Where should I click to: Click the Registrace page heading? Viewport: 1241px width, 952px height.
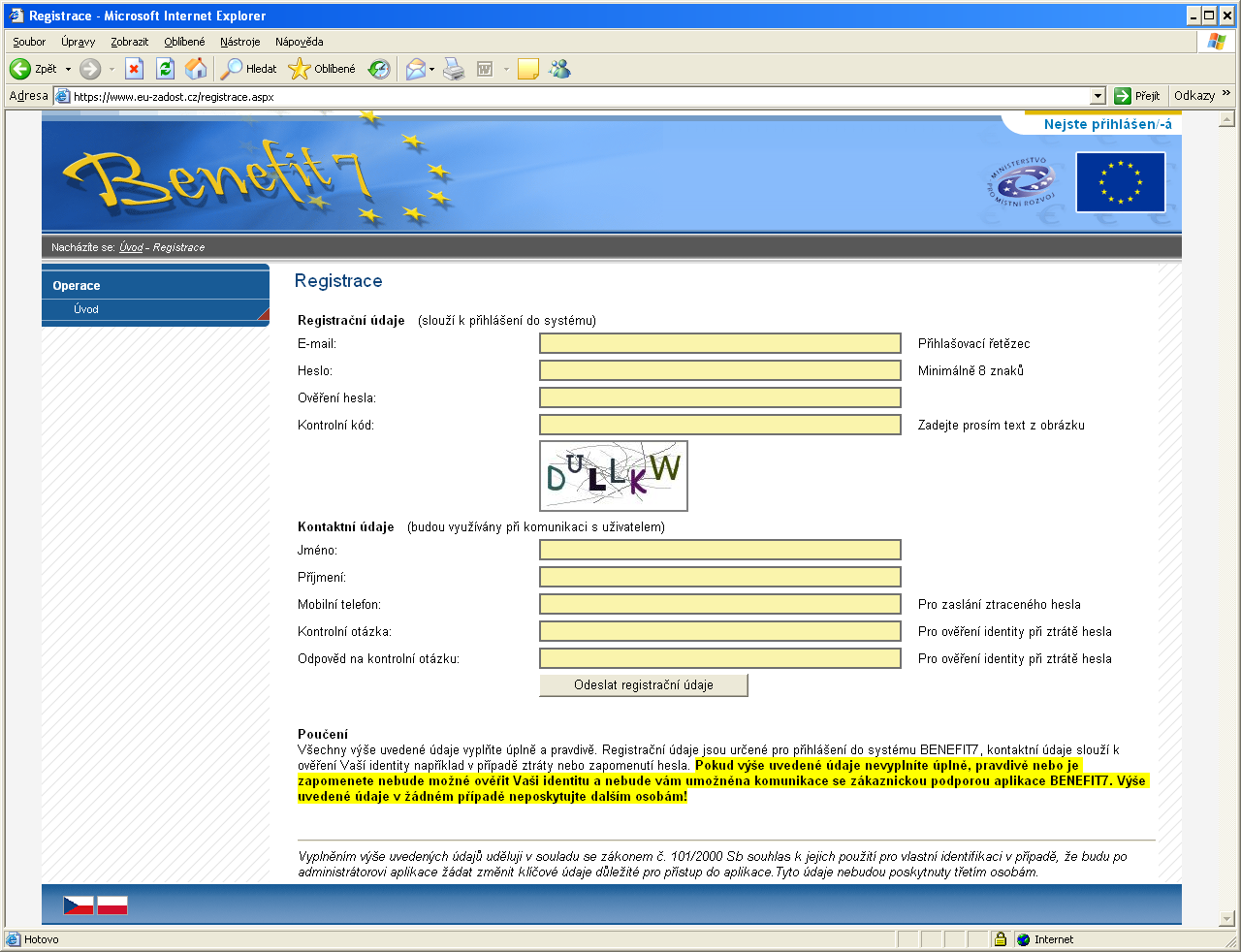pyautogui.click(x=338, y=281)
